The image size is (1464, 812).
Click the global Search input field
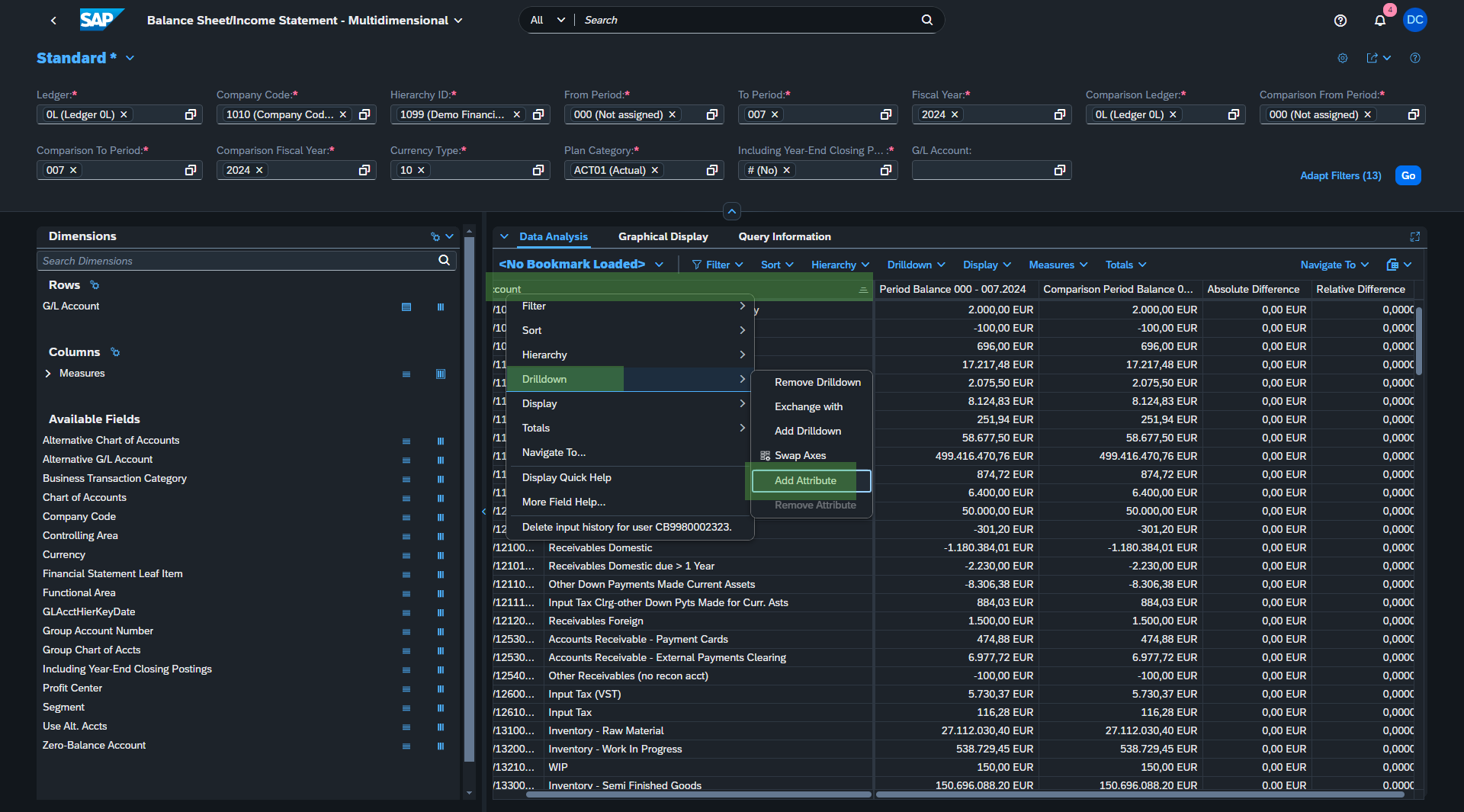coord(747,20)
